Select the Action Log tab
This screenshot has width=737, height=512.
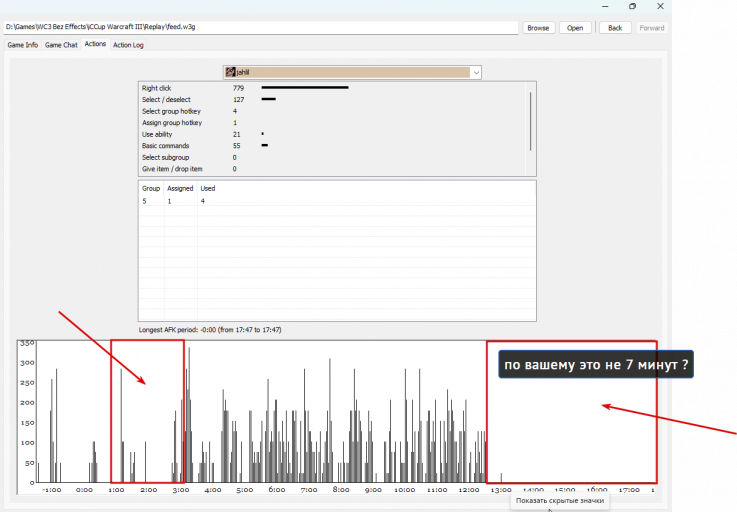pyautogui.click(x=128, y=45)
